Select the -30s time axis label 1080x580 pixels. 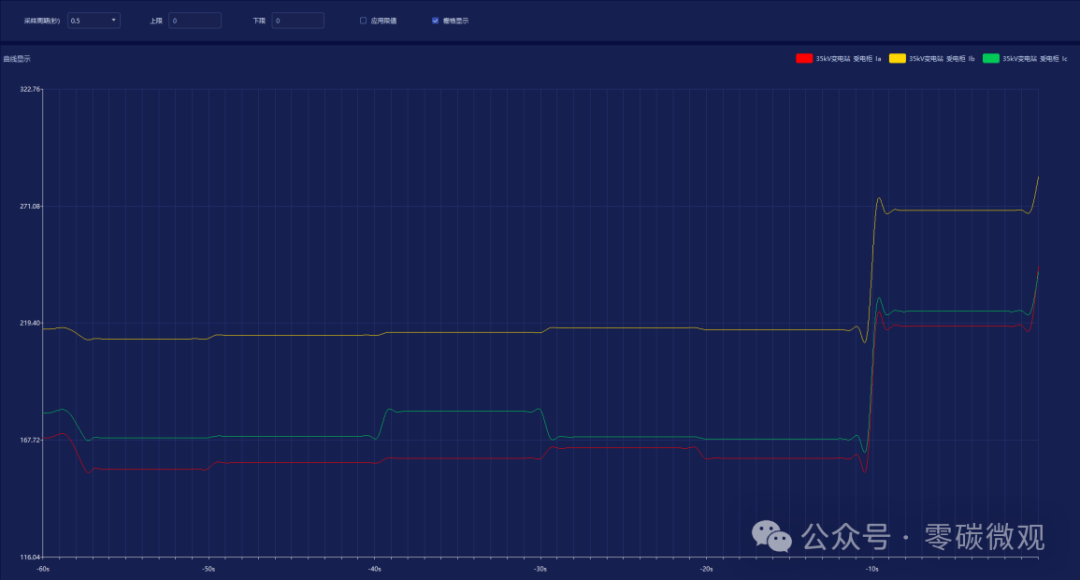point(541,569)
